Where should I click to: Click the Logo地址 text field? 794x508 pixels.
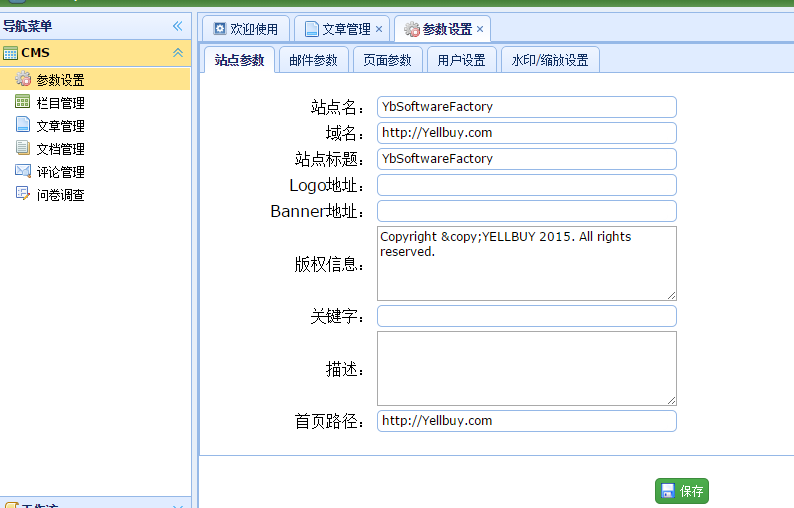(x=526, y=185)
